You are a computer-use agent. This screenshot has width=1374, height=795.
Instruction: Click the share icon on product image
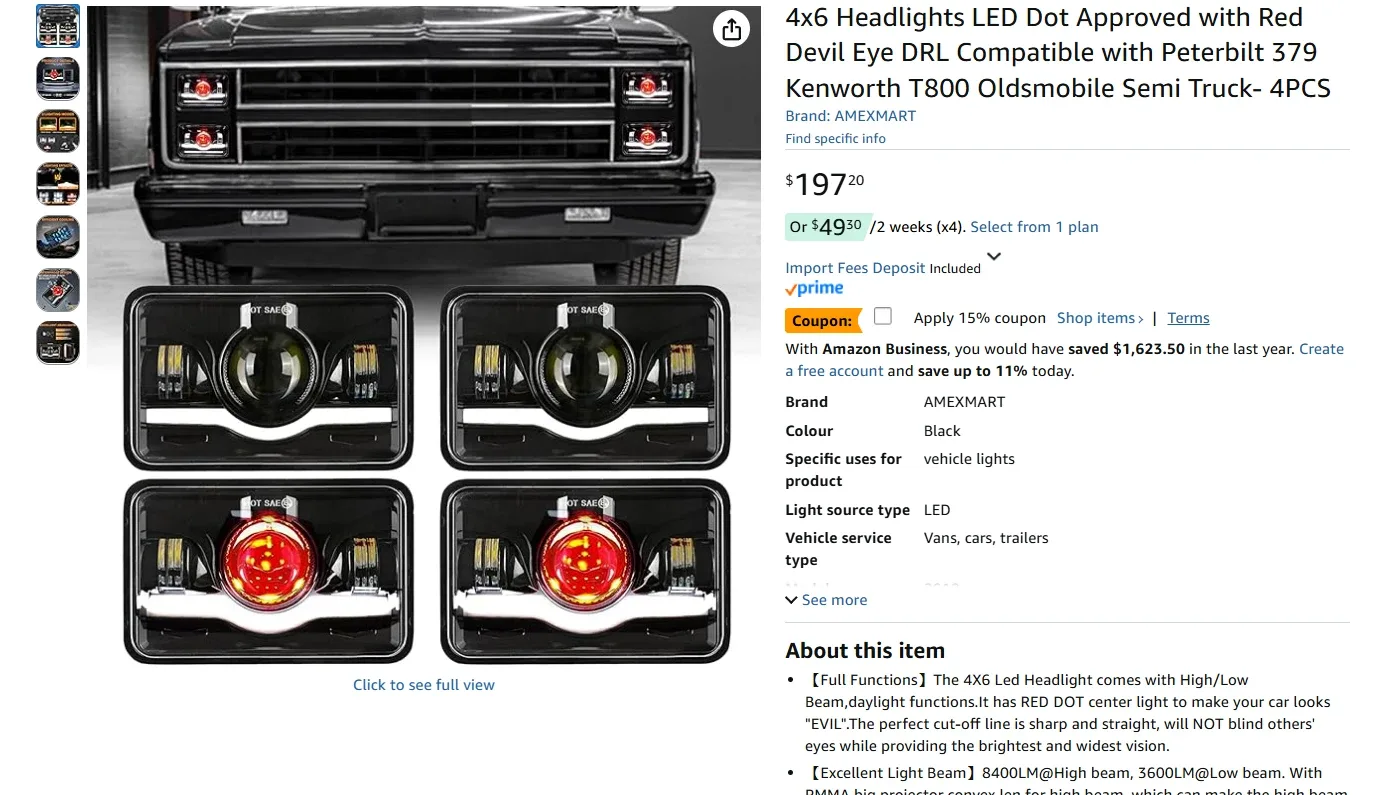click(x=732, y=29)
